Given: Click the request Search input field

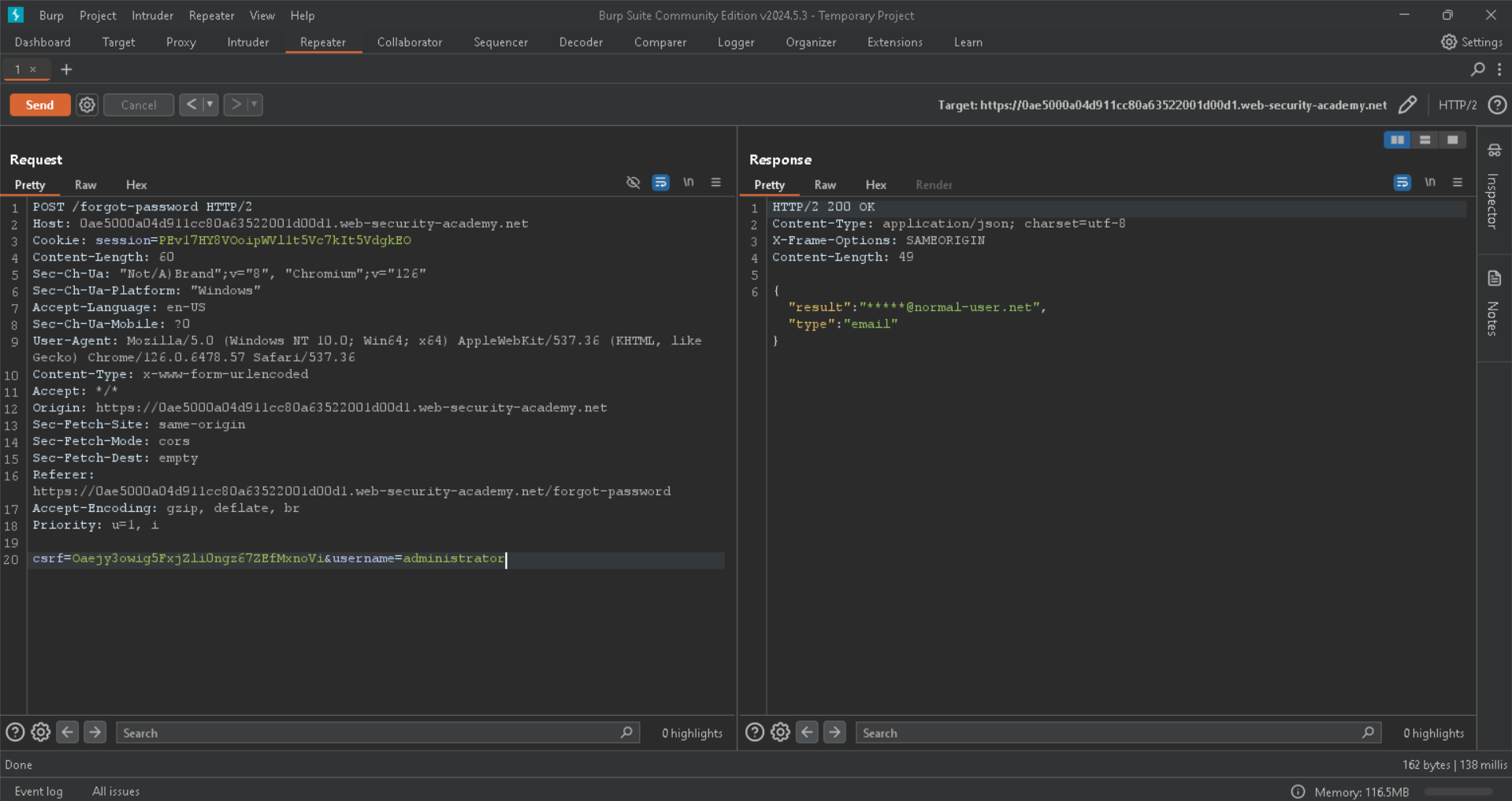Looking at the screenshot, I should tap(370, 732).
